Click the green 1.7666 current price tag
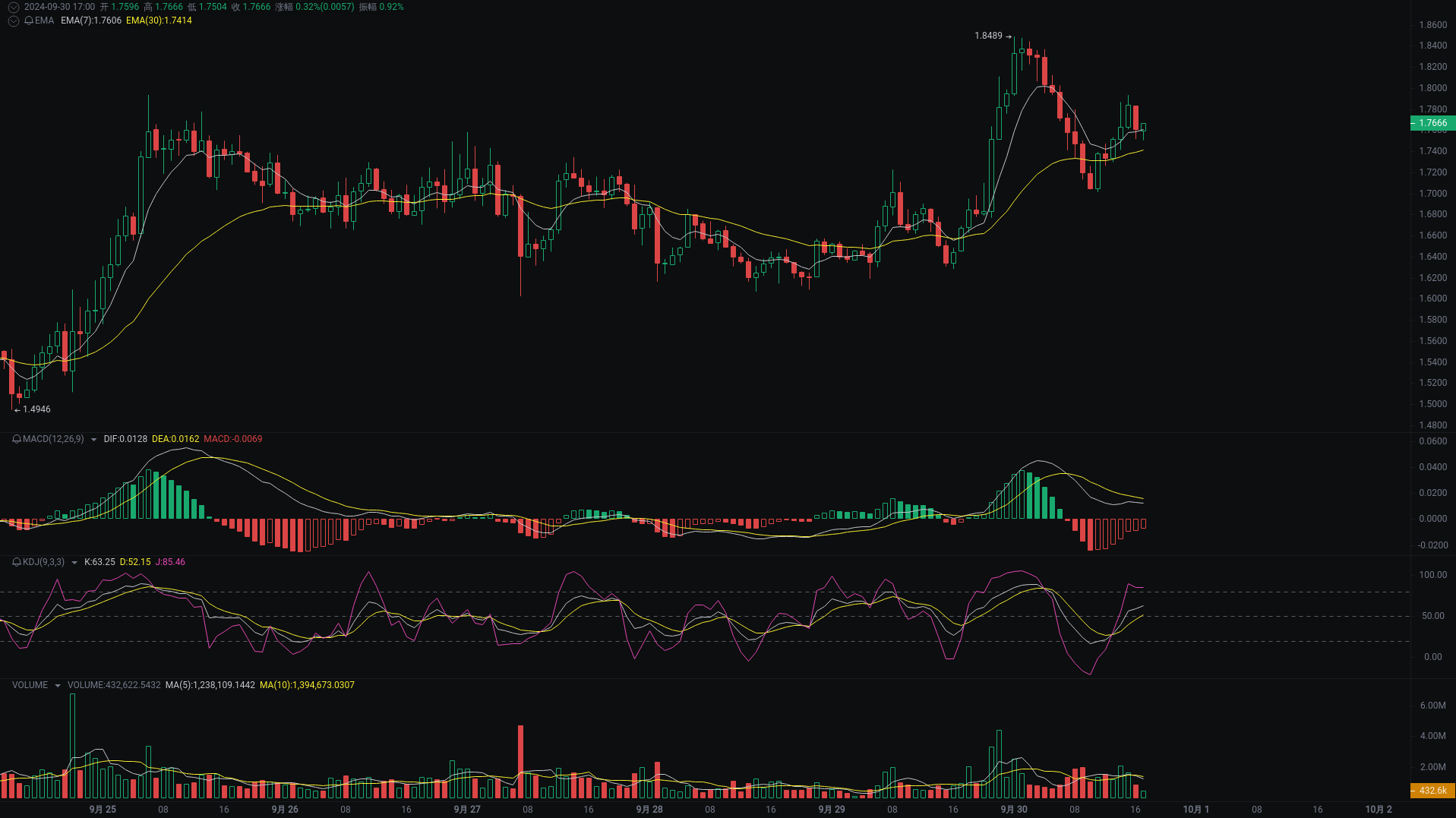 (x=1432, y=122)
